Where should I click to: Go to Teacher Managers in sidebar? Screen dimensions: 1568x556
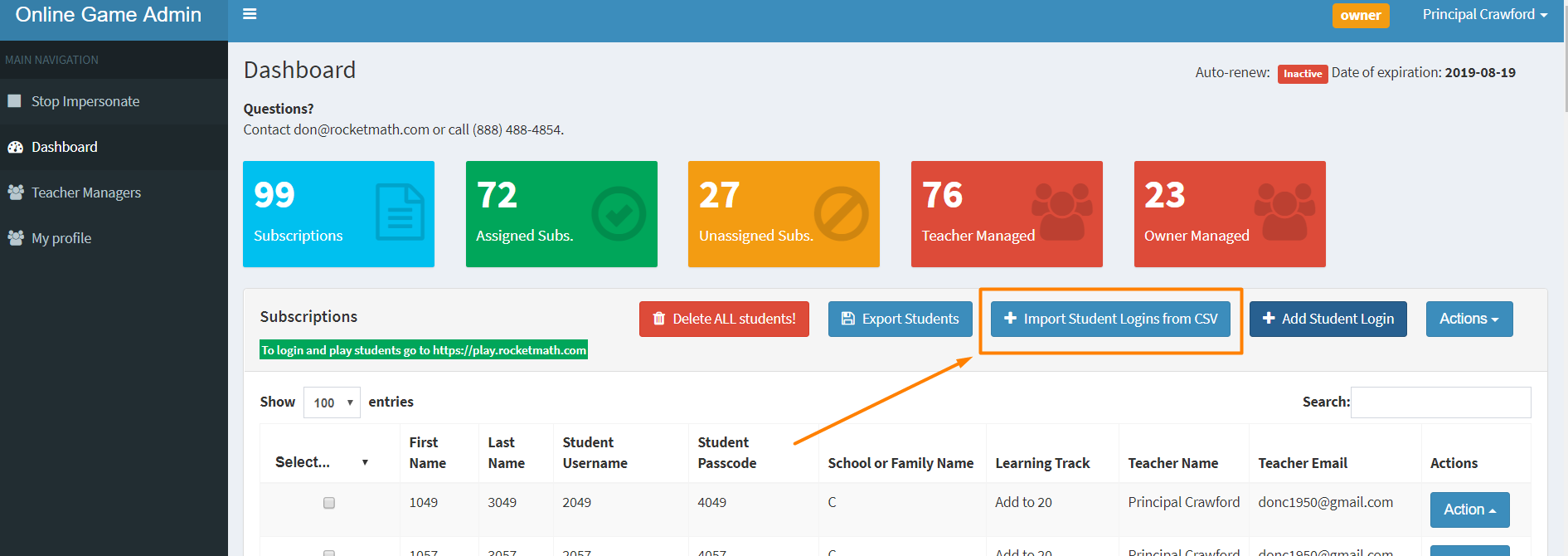85,193
